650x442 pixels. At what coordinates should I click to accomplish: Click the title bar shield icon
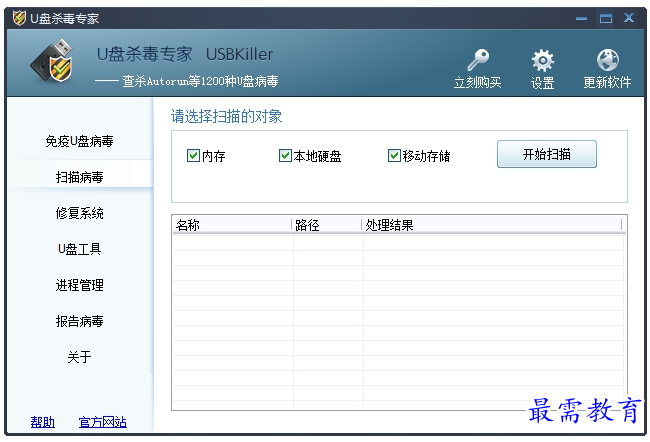point(19,18)
